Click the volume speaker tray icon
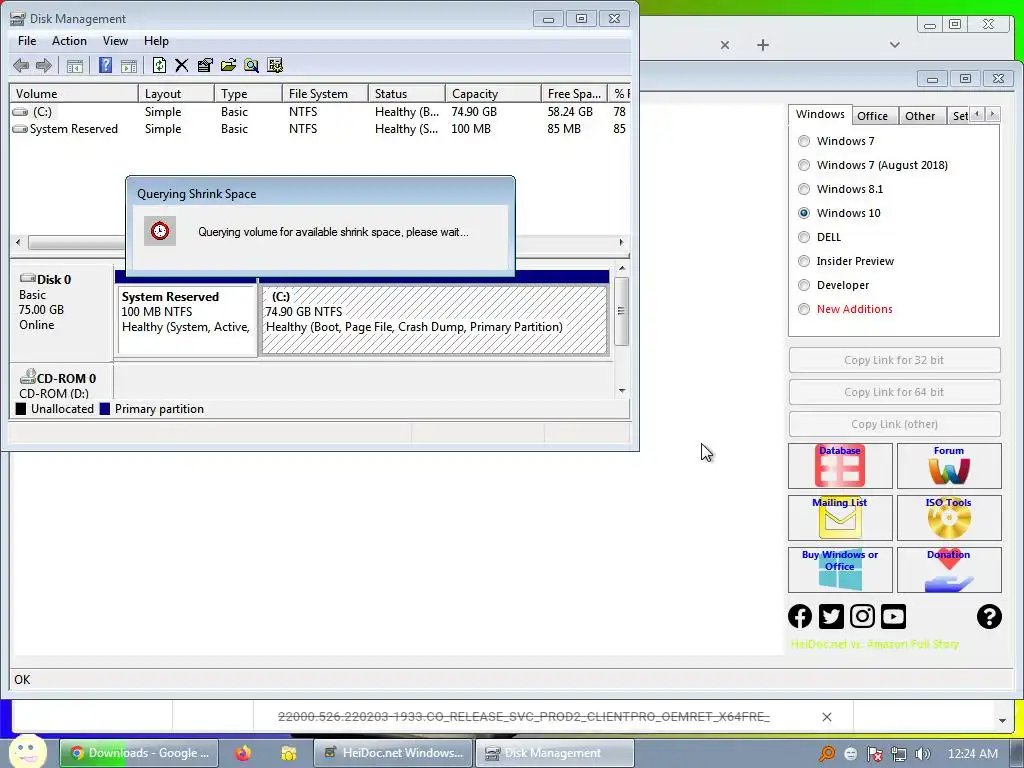 923,754
